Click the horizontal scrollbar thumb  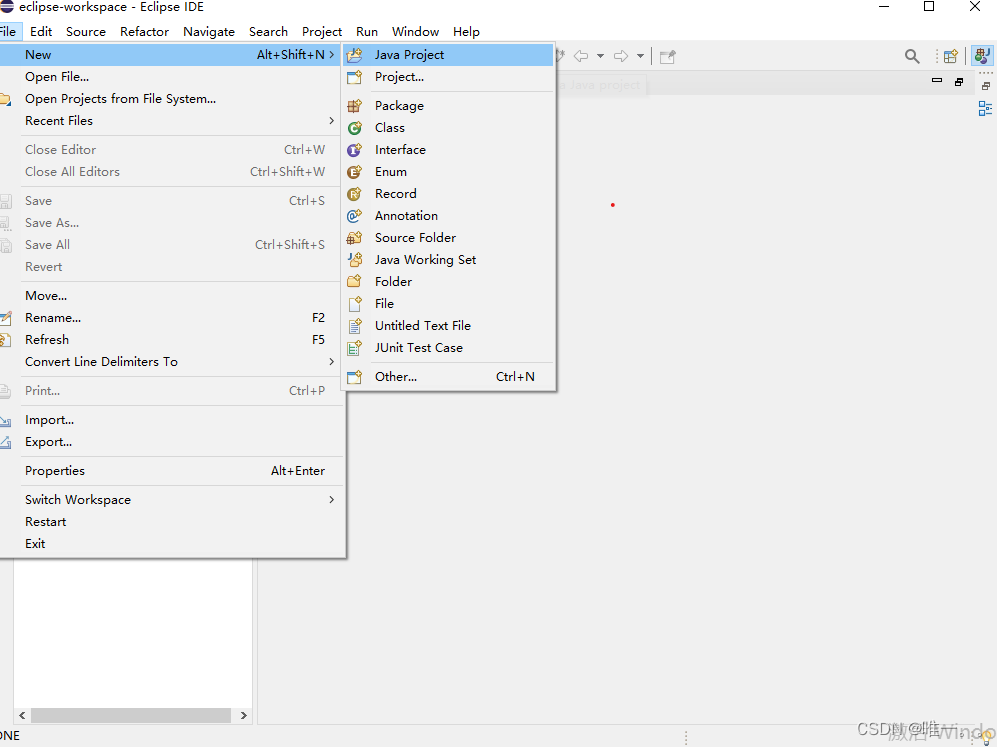(x=131, y=715)
